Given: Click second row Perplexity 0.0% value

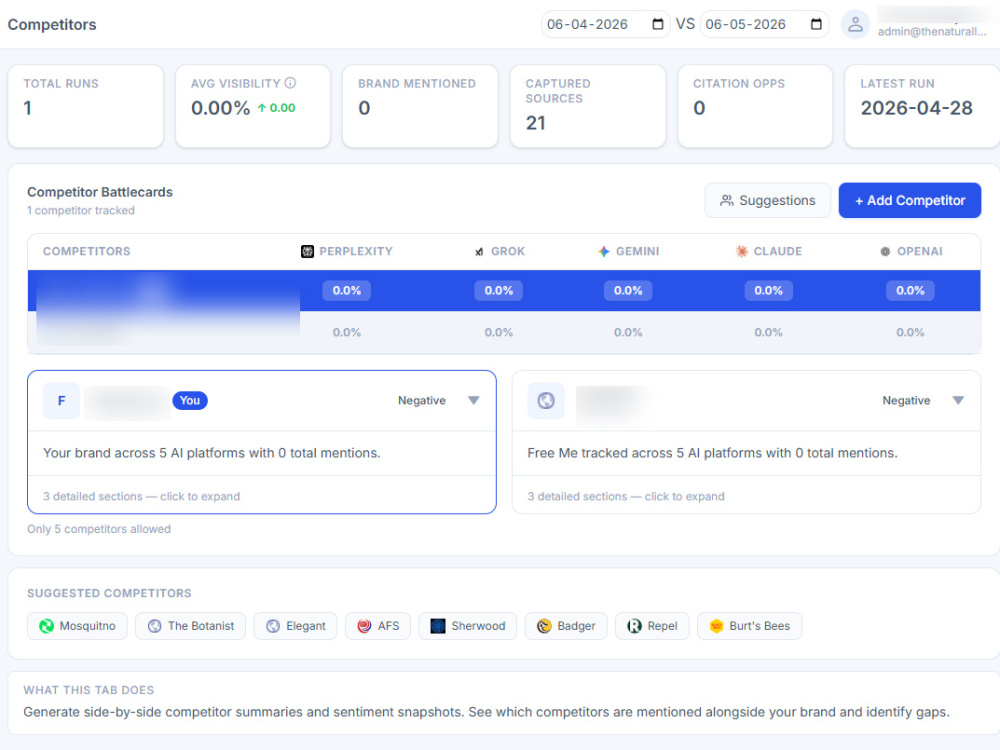Looking at the screenshot, I should (x=346, y=332).
